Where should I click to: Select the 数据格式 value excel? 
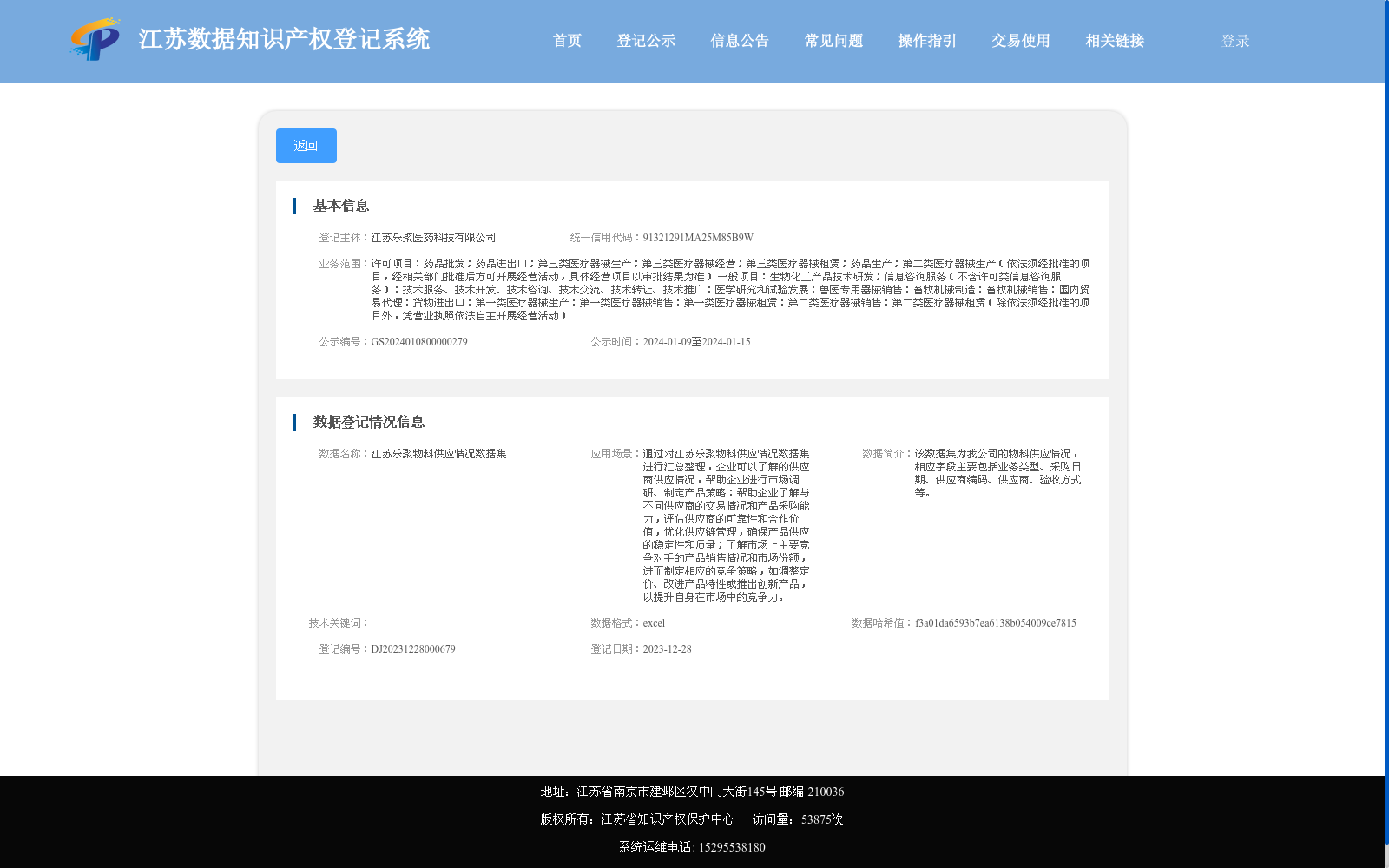(x=654, y=623)
